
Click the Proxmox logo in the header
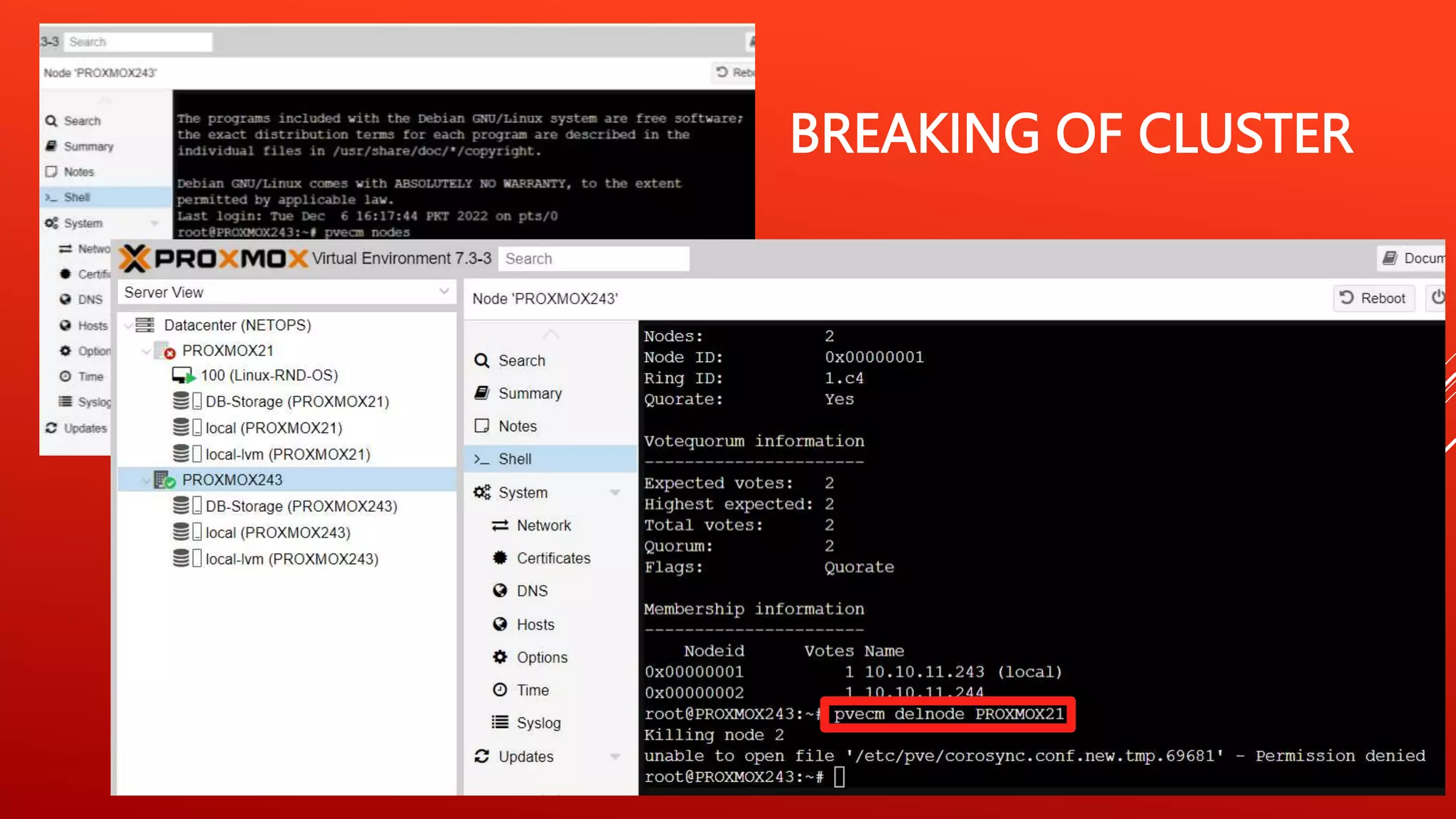click(213, 258)
